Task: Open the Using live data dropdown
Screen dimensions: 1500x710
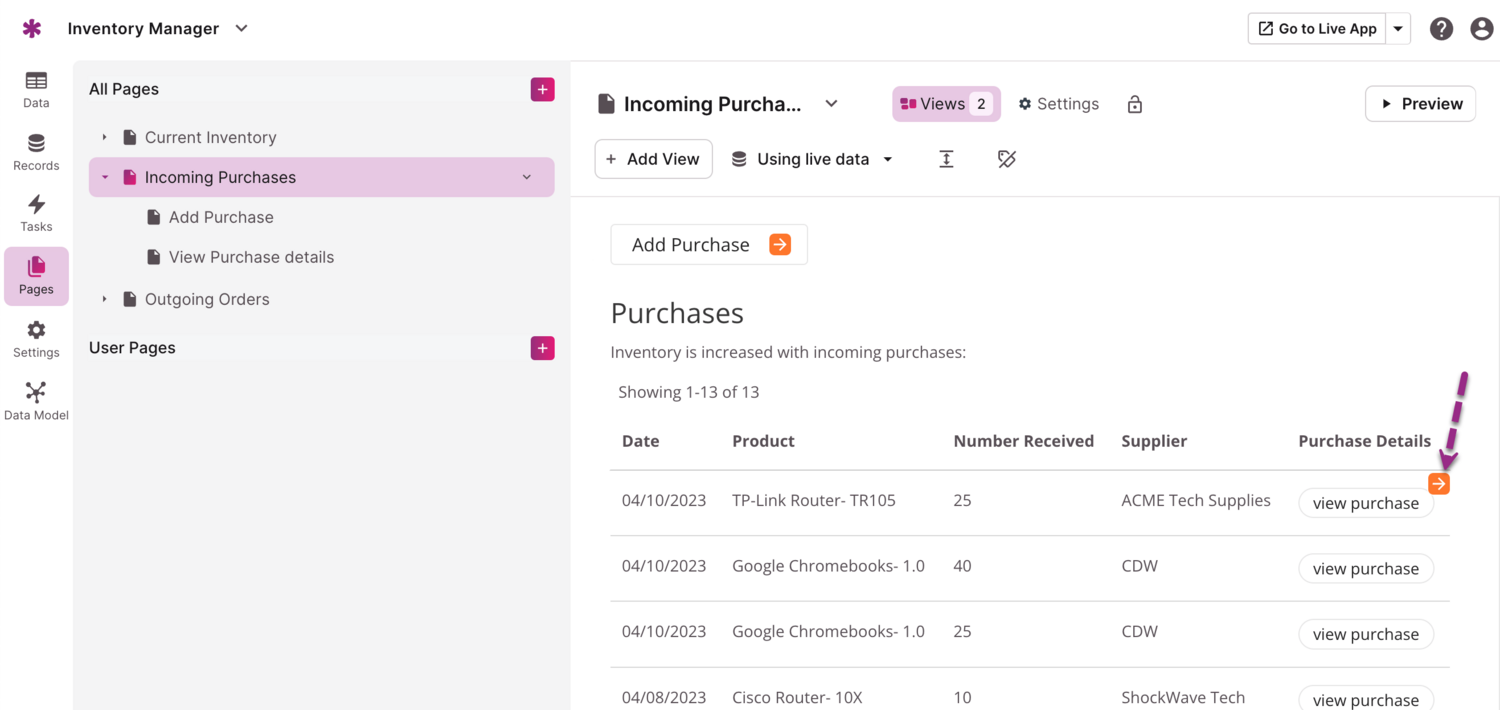Action: 812,159
